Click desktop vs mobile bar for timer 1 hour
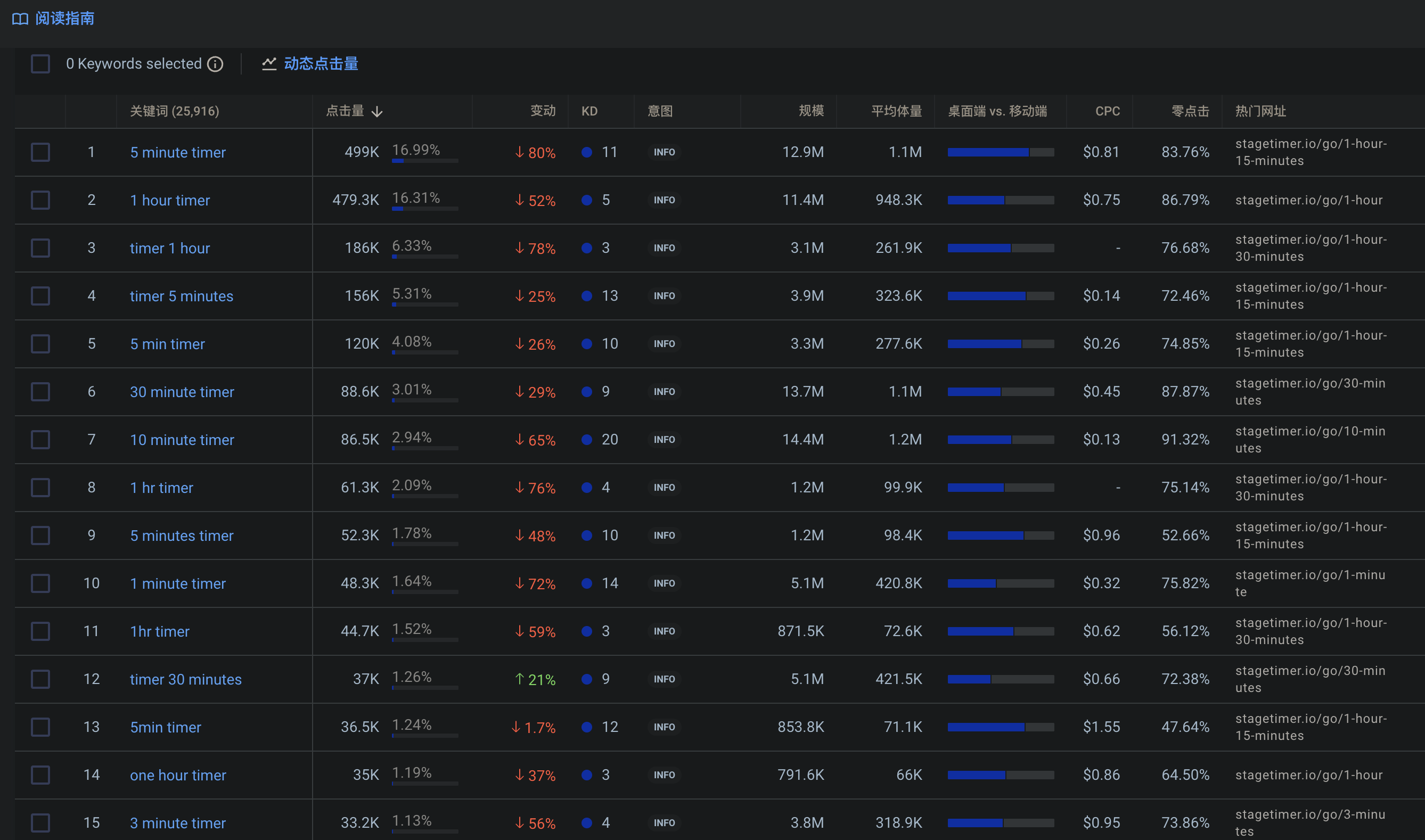 pyautogui.click(x=1001, y=248)
